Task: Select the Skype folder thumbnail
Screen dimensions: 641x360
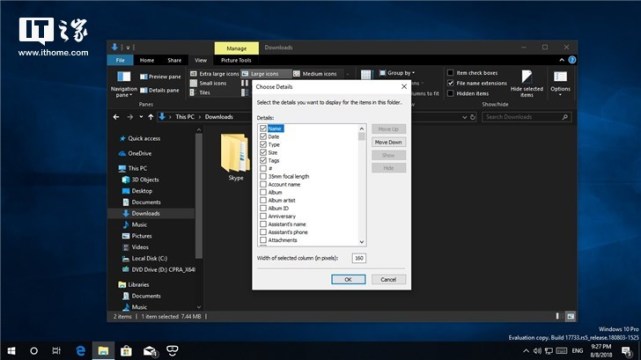Action: (235, 153)
